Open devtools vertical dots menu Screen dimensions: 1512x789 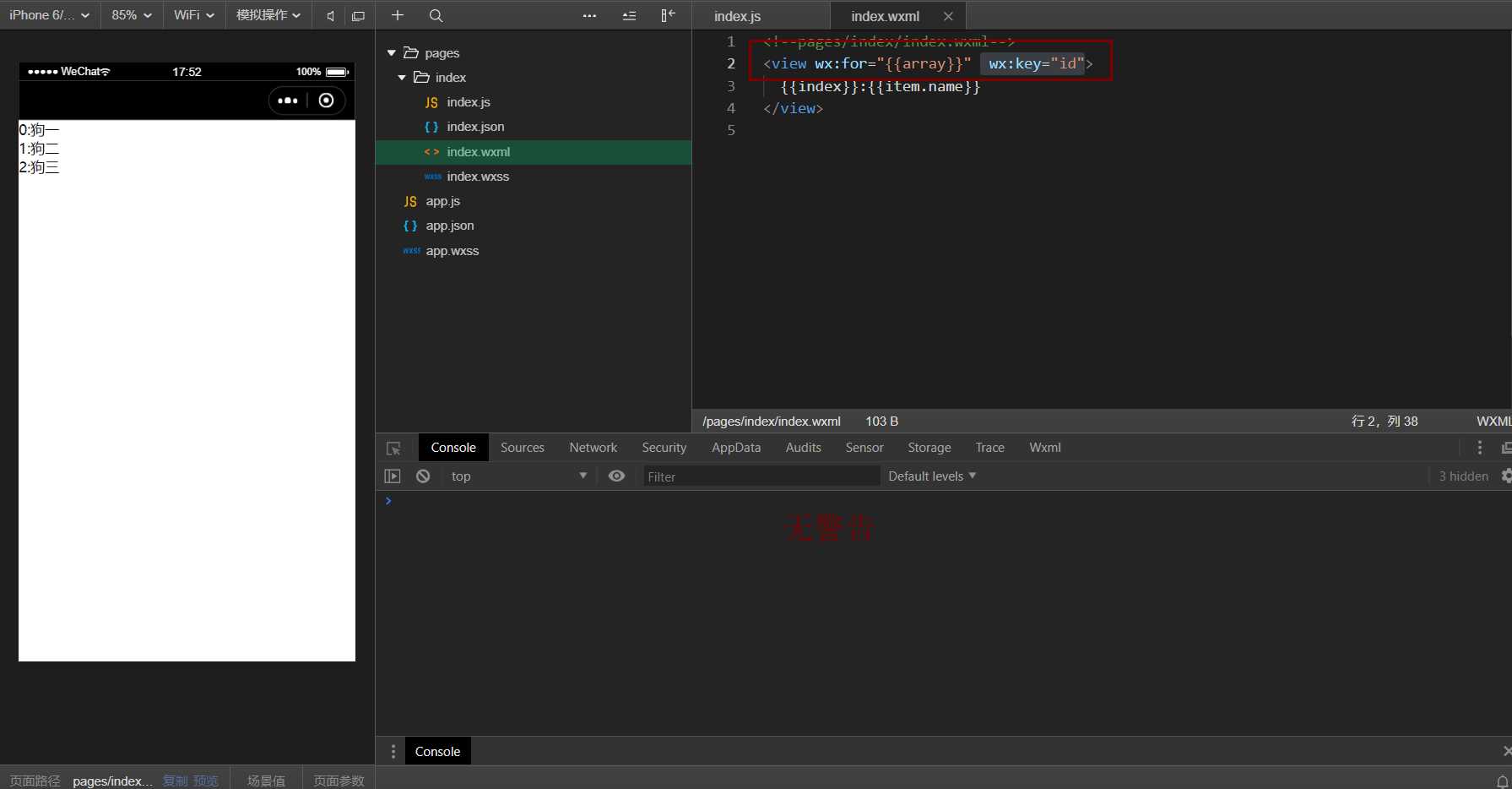(x=1479, y=448)
